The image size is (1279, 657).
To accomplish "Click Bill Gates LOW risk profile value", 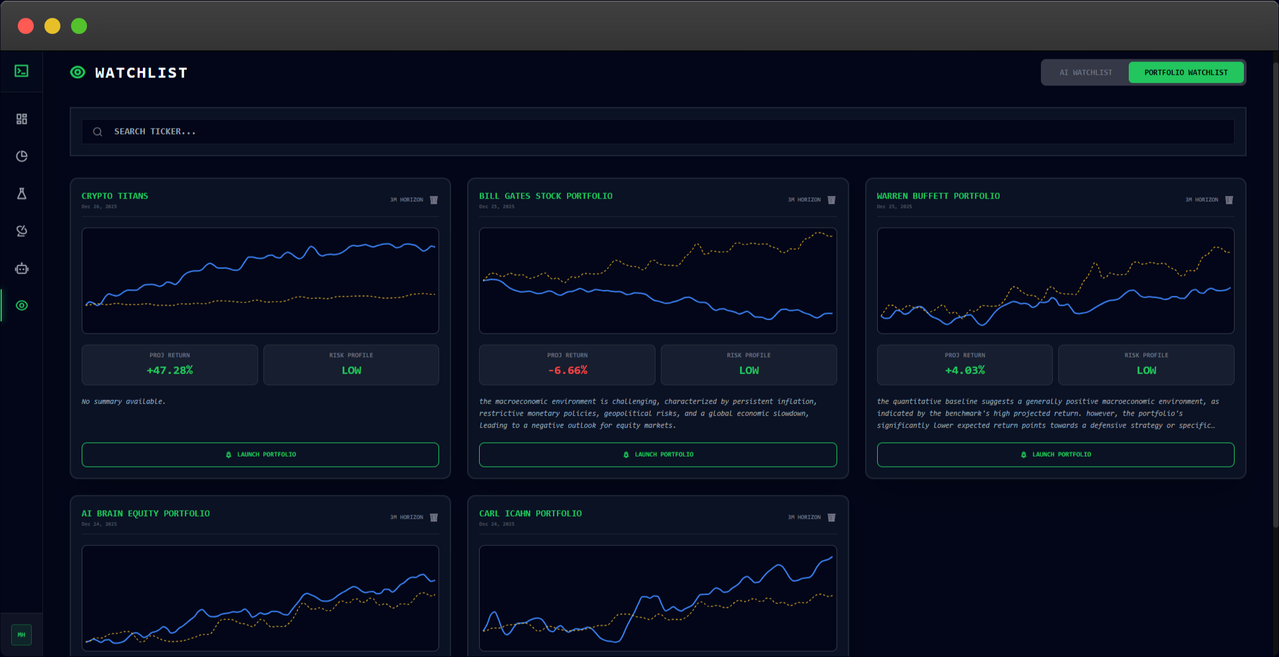I will [x=749, y=370].
